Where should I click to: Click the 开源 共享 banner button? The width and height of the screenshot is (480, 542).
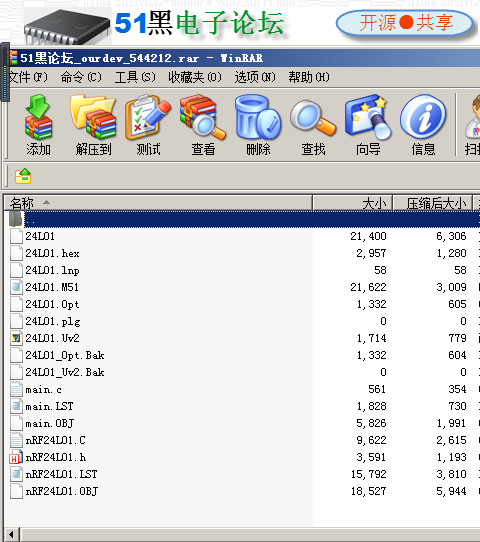click(405, 23)
